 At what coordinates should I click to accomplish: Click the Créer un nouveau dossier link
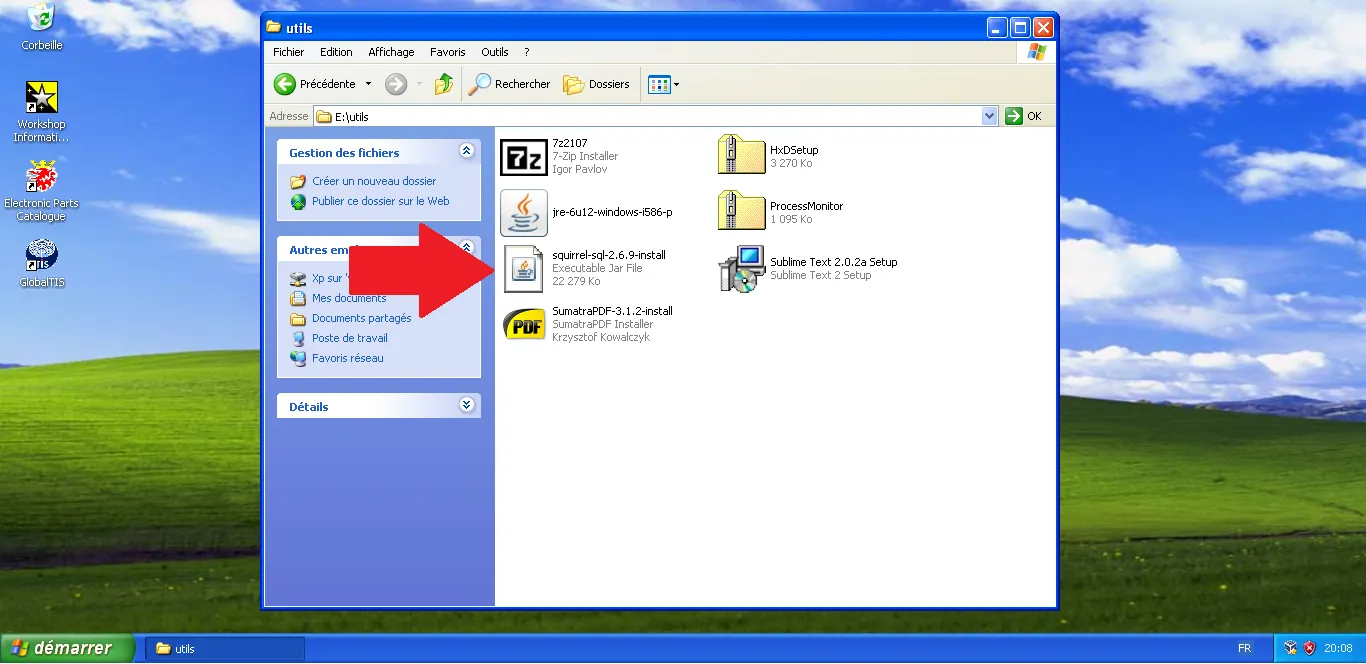374,182
